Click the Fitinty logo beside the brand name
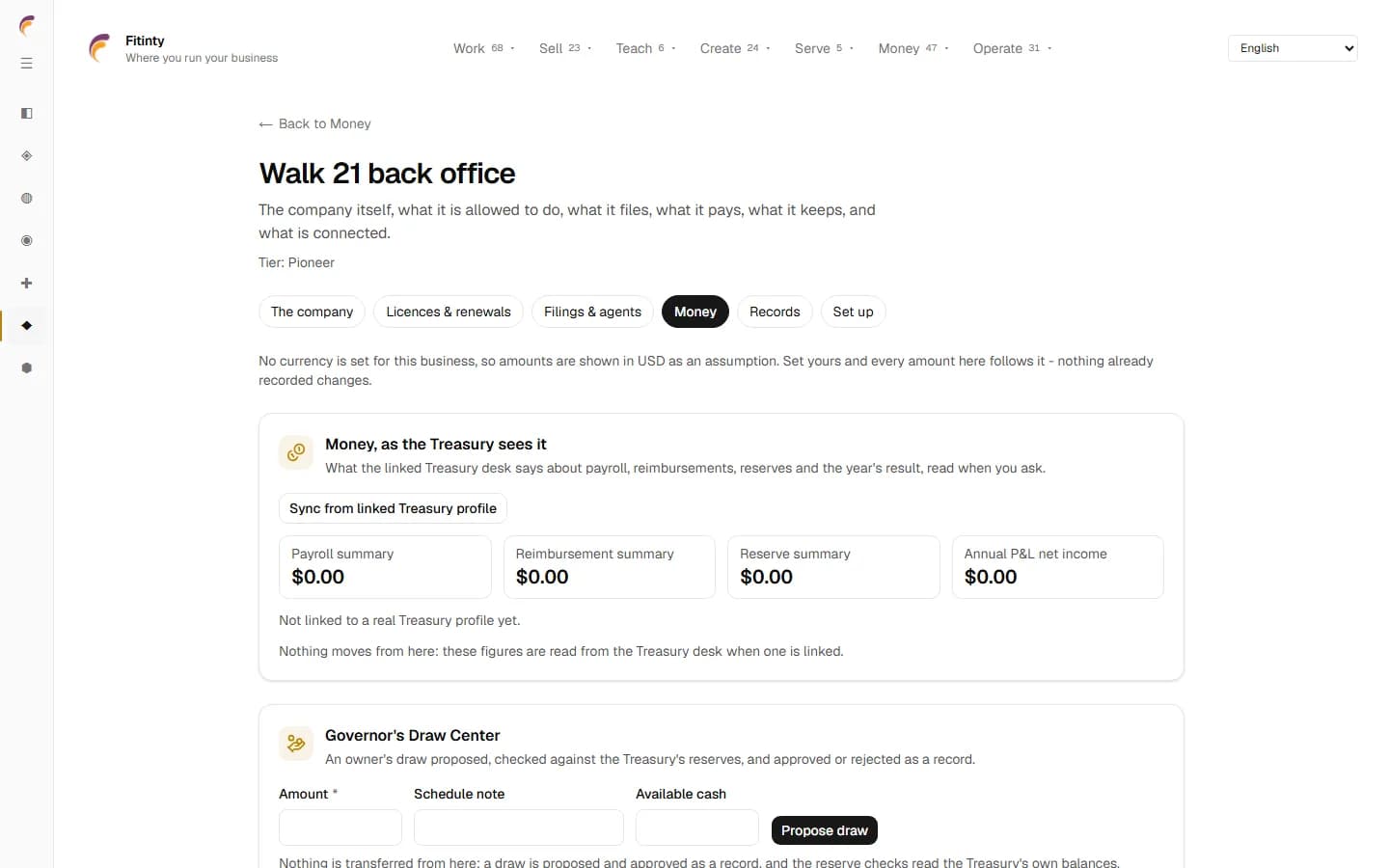The image size is (1389, 868). 99,48
